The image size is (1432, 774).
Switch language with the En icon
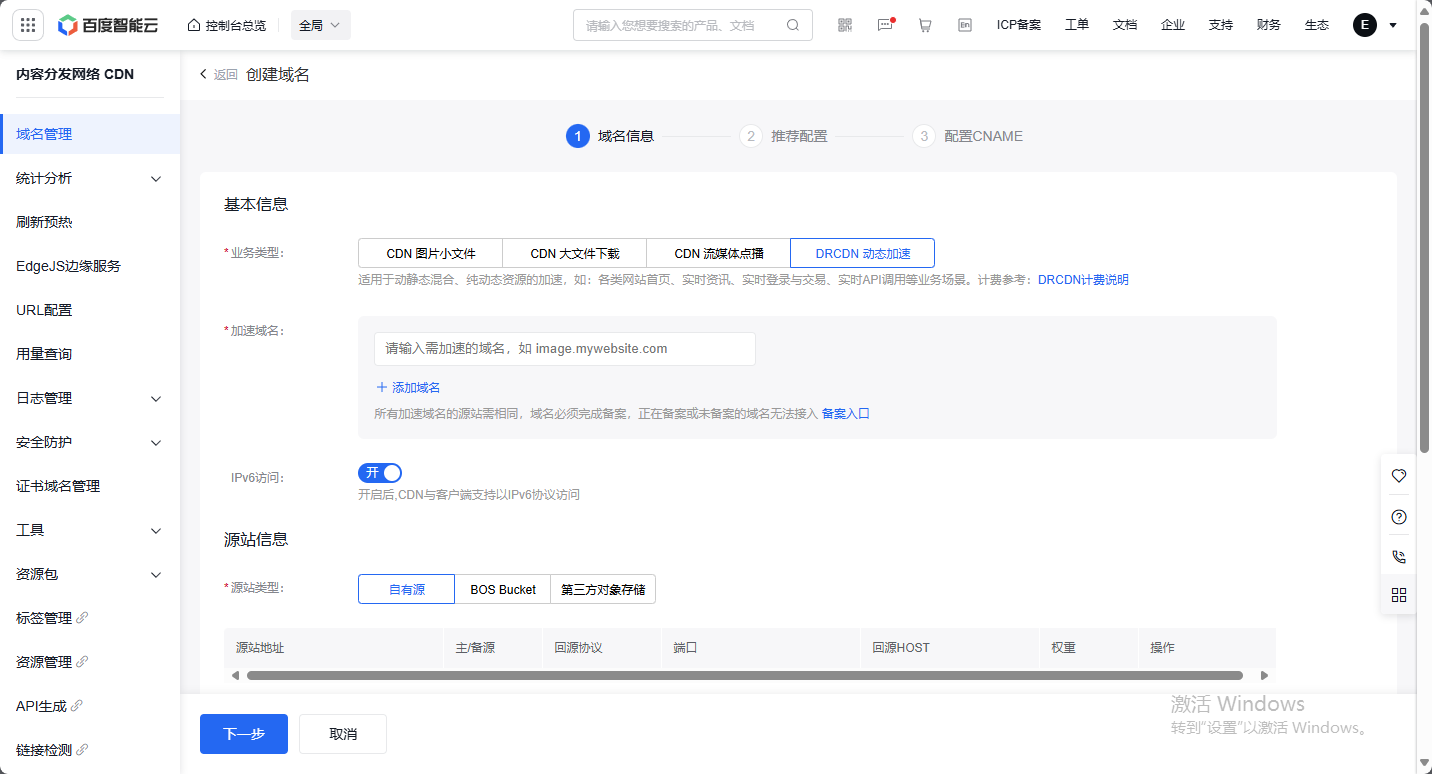pyautogui.click(x=965, y=25)
